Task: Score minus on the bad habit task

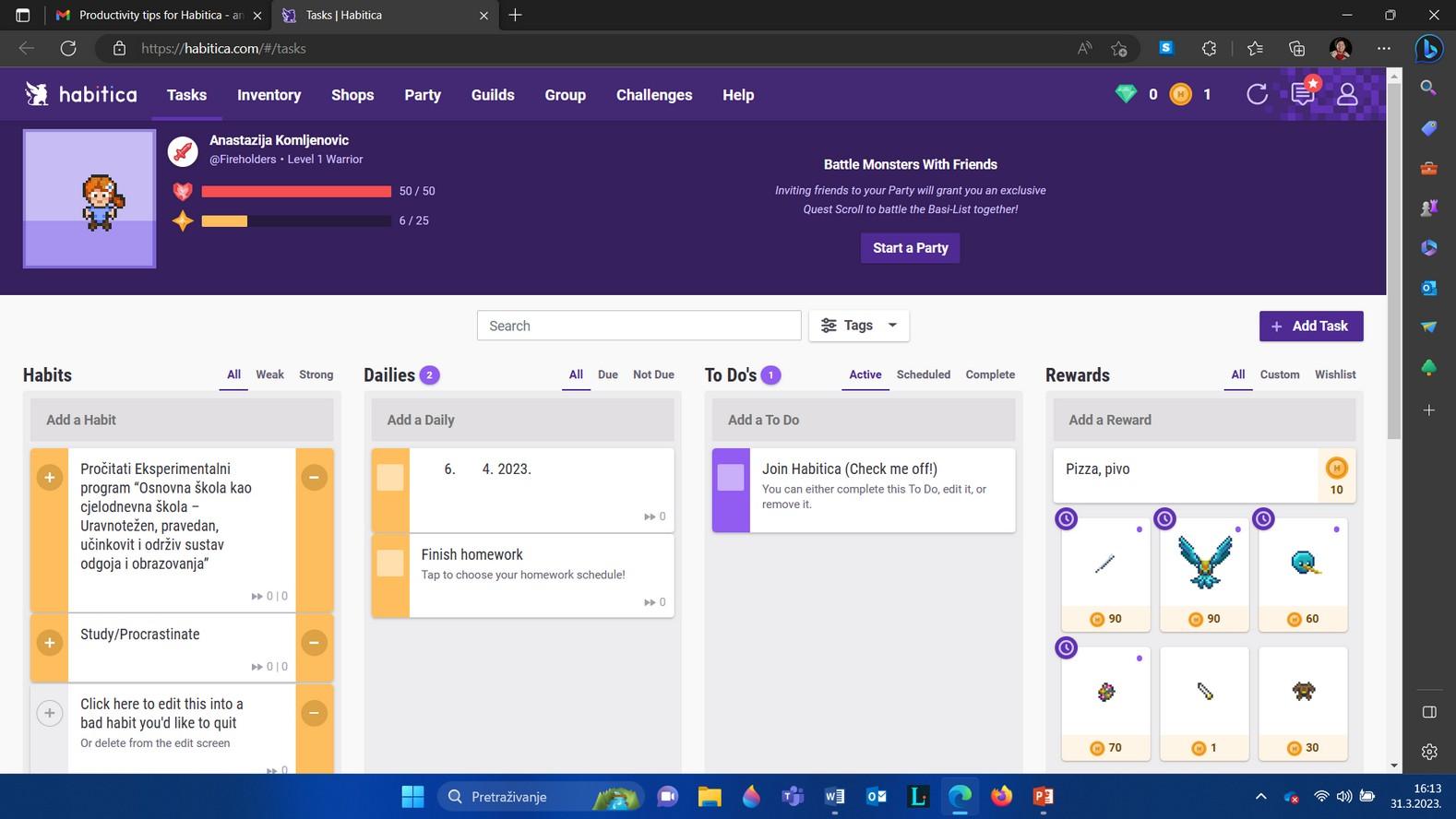Action: pyautogui.click(x=314, y=712)
